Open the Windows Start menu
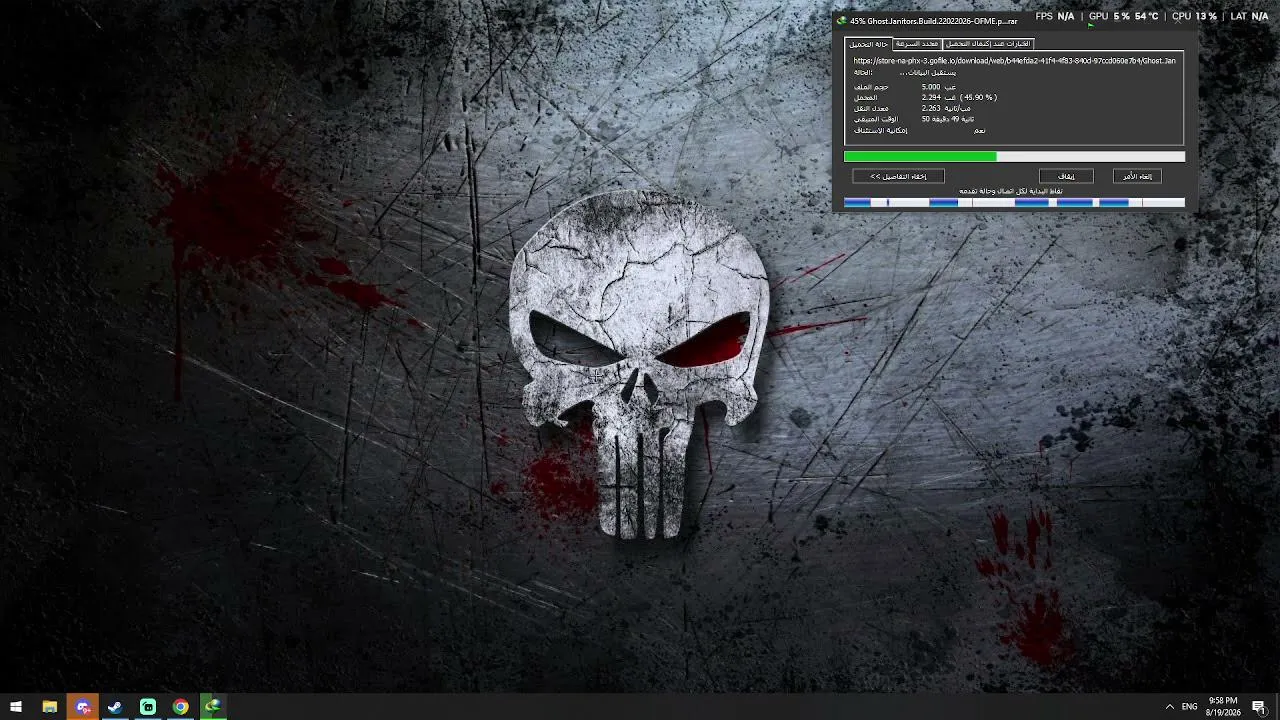1280x720 pixels. [x=16, y=707]
